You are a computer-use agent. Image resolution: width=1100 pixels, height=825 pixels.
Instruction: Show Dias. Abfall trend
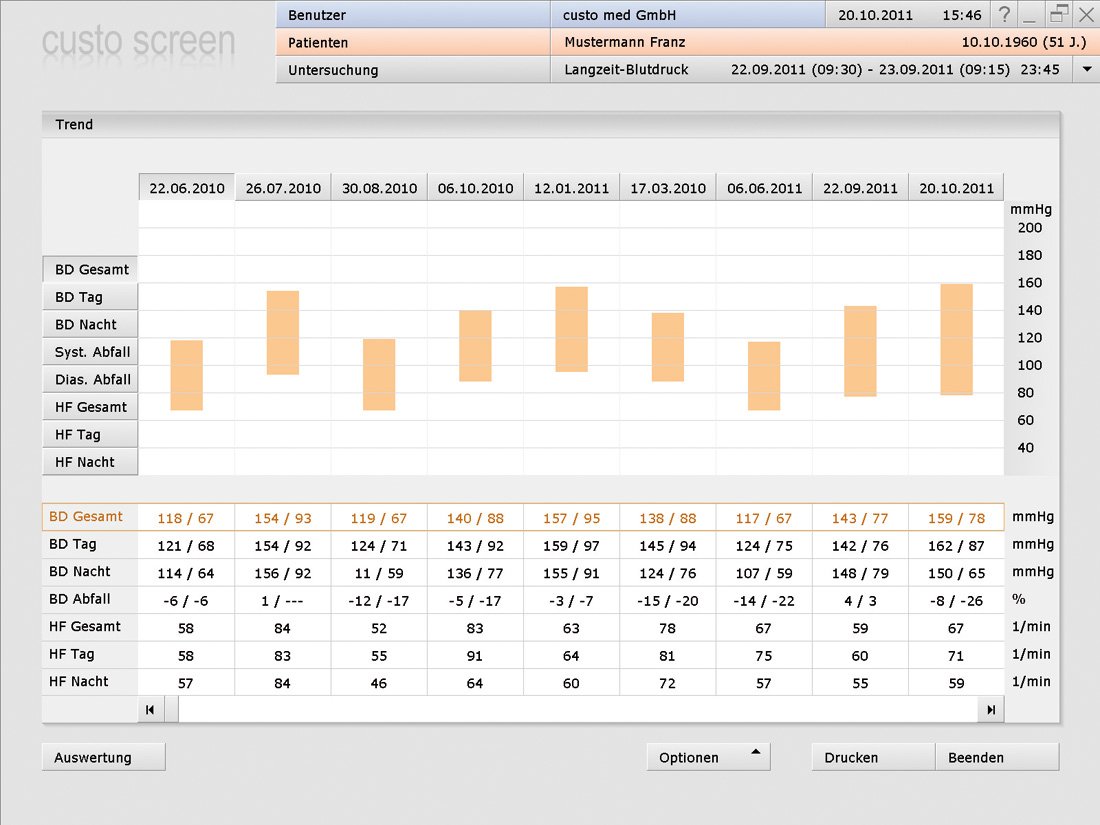click(91, 380)
